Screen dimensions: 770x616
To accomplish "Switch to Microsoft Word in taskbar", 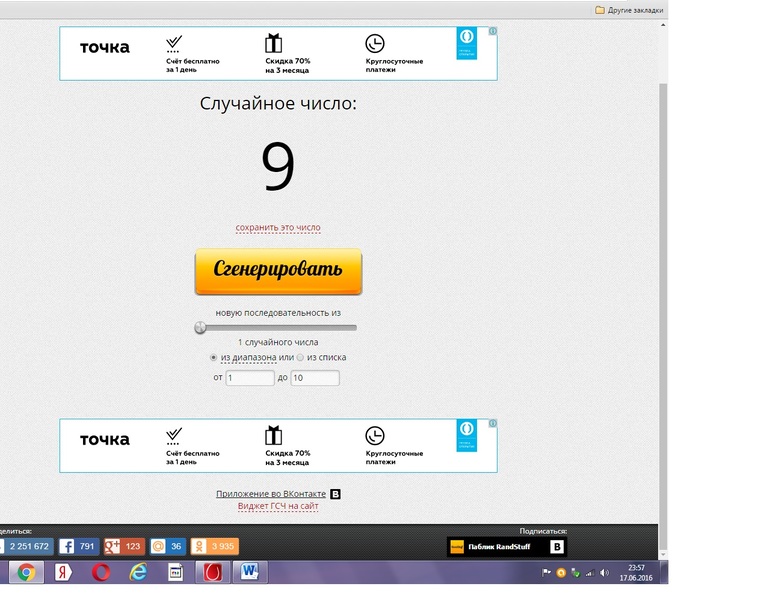I will (x=249, y=573).
